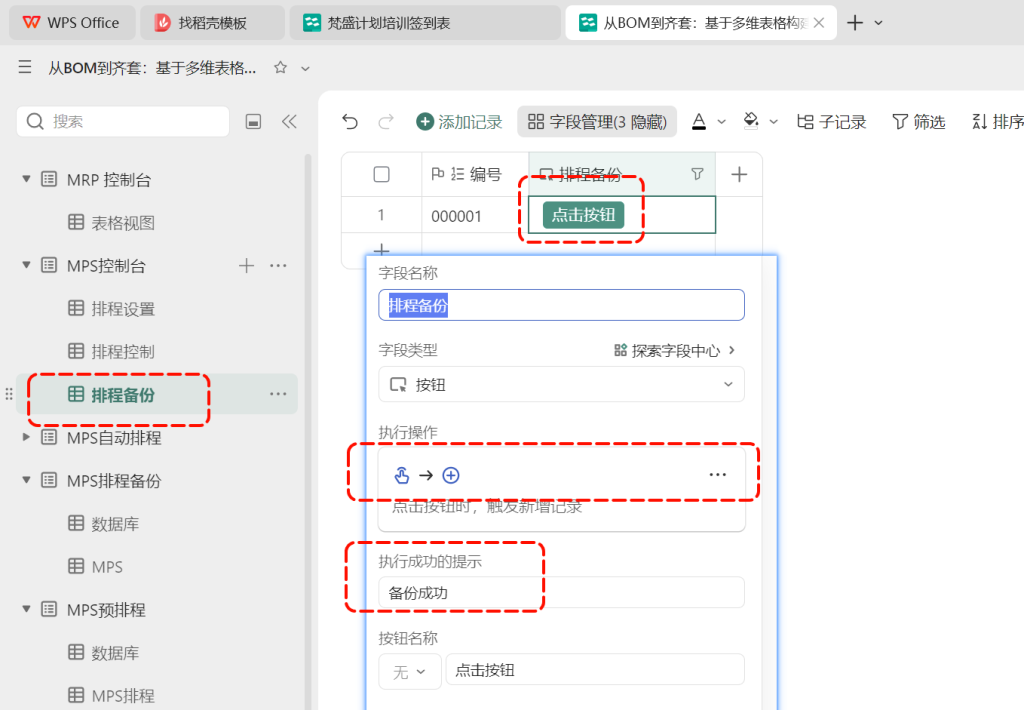Open the more options dots for 排程备份
This screenshot has width=1024, height=710.
(x=278, y=394)
